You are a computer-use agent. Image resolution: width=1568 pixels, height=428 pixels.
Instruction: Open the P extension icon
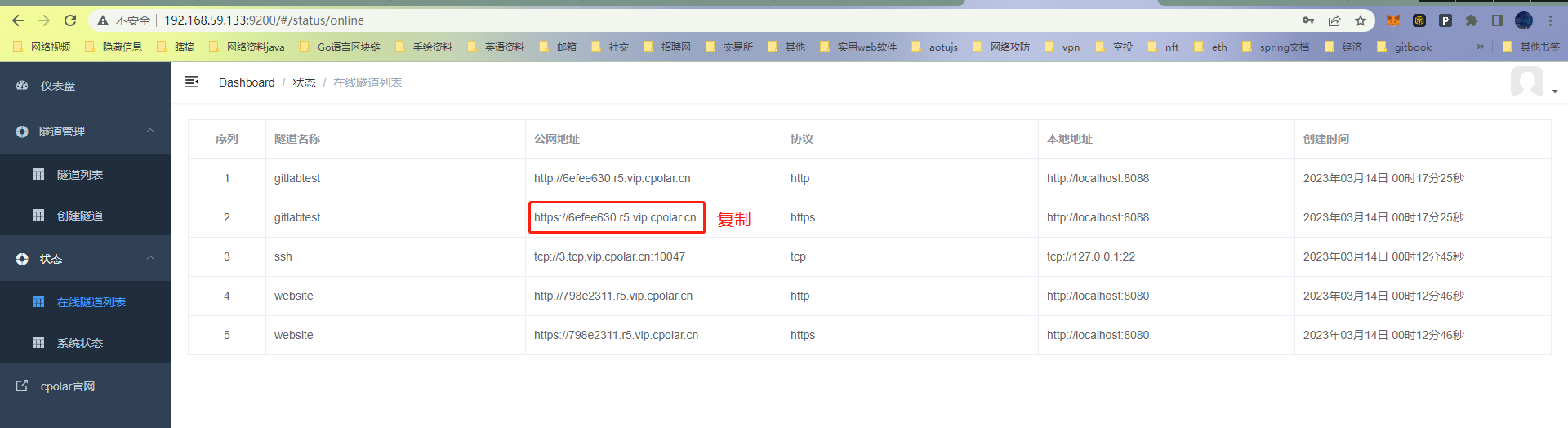coord(1445,20)
